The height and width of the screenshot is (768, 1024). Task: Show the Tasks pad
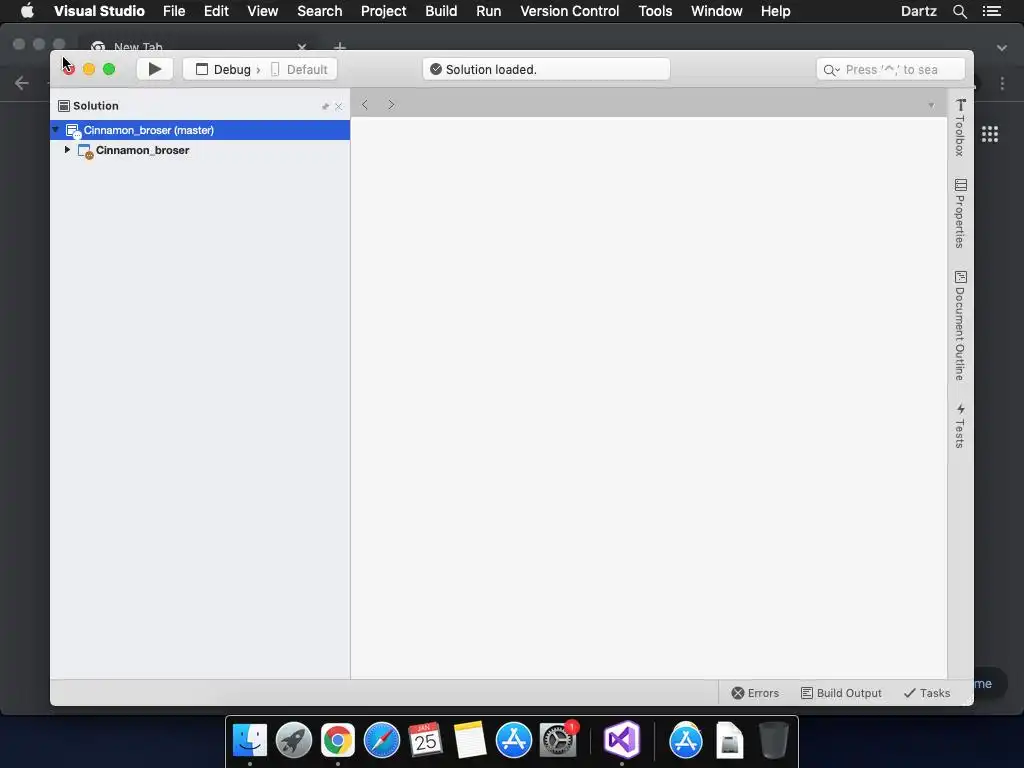927,693
